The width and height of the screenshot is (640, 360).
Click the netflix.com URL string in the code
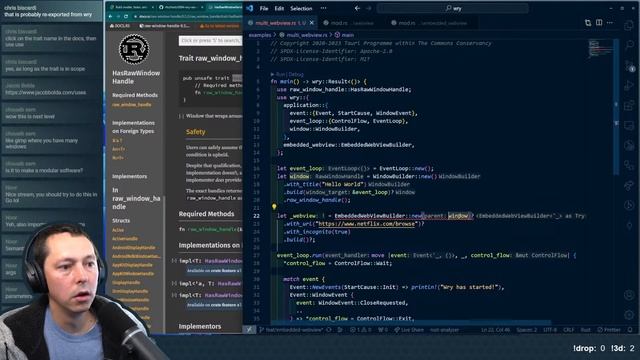click(366, 224)
